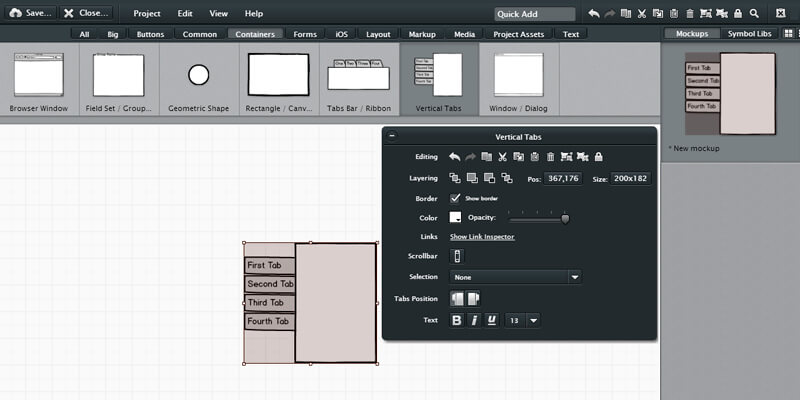The image size is (800, 400).
Task: Toggle the Show border checkbox
Action: click(x=455, y=198)
